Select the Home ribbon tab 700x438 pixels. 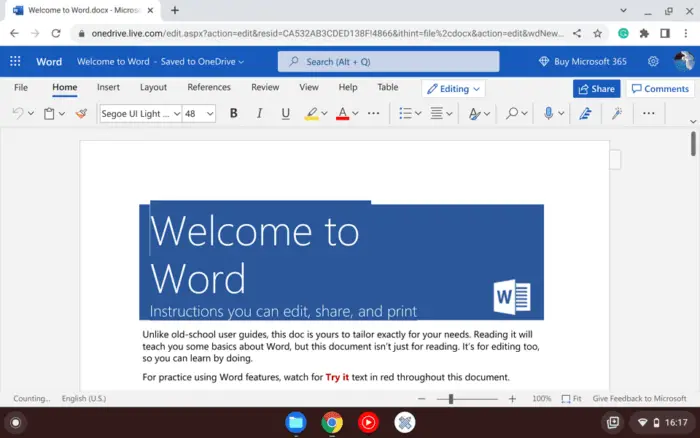tap(65, 88)
